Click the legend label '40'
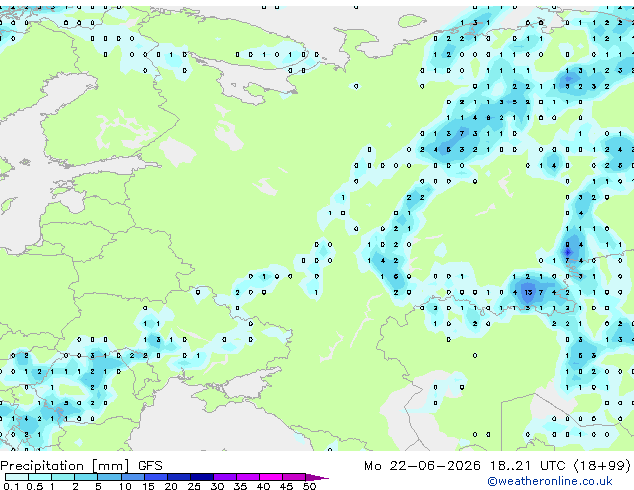Viewport: 634px width, 490px height. (263, 486)
